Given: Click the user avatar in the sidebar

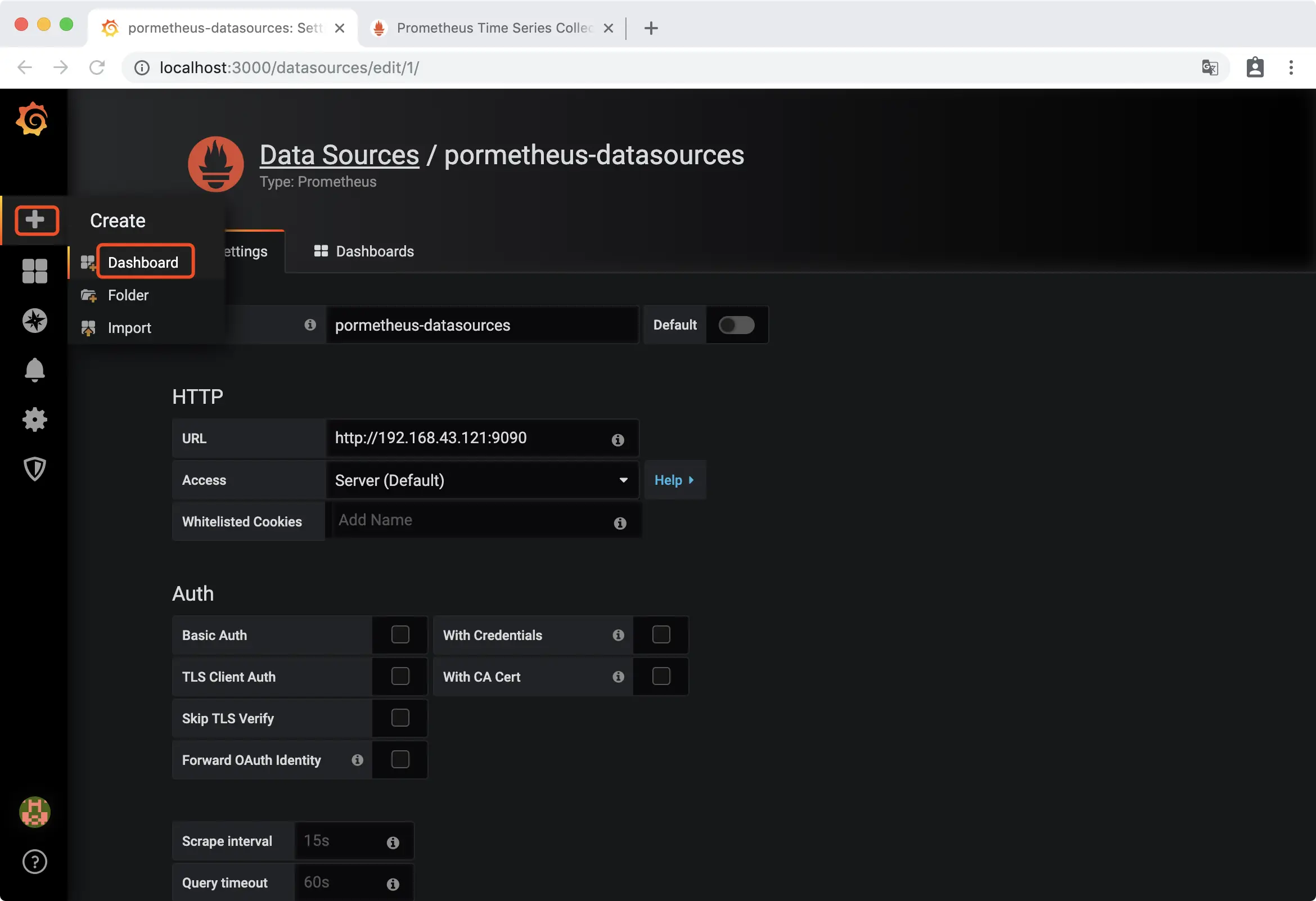Looking at the screenshot, I should click(x=34, y=812).
